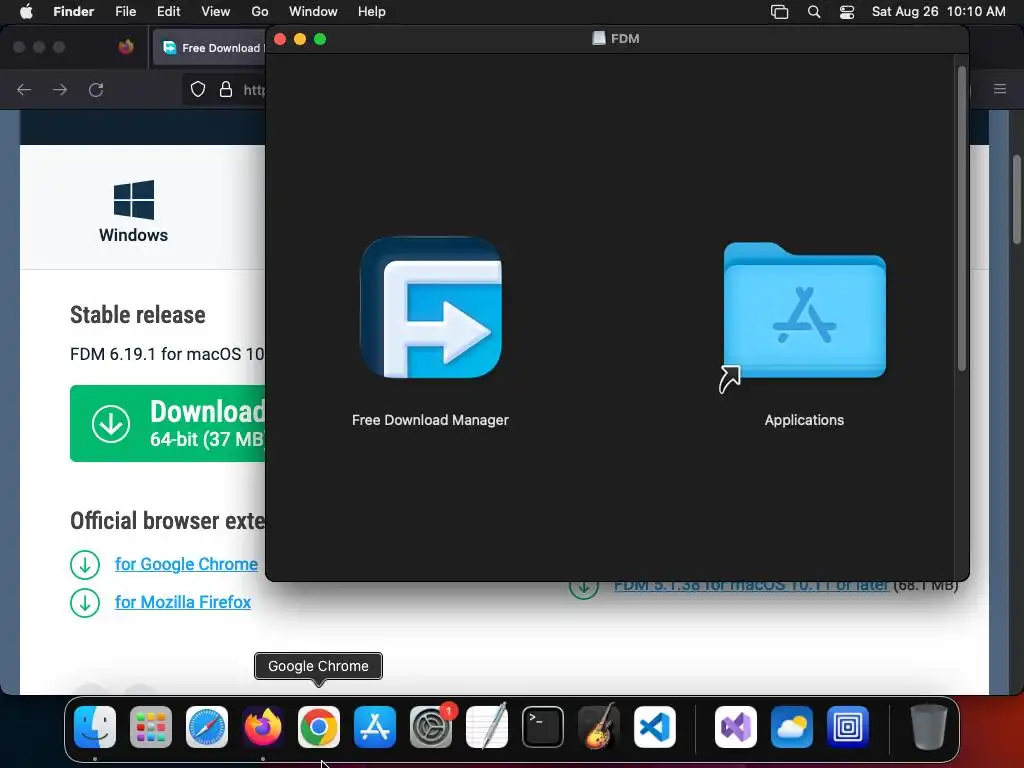
Task: Click the 'Windows' platform label
Action: point(133,235)
